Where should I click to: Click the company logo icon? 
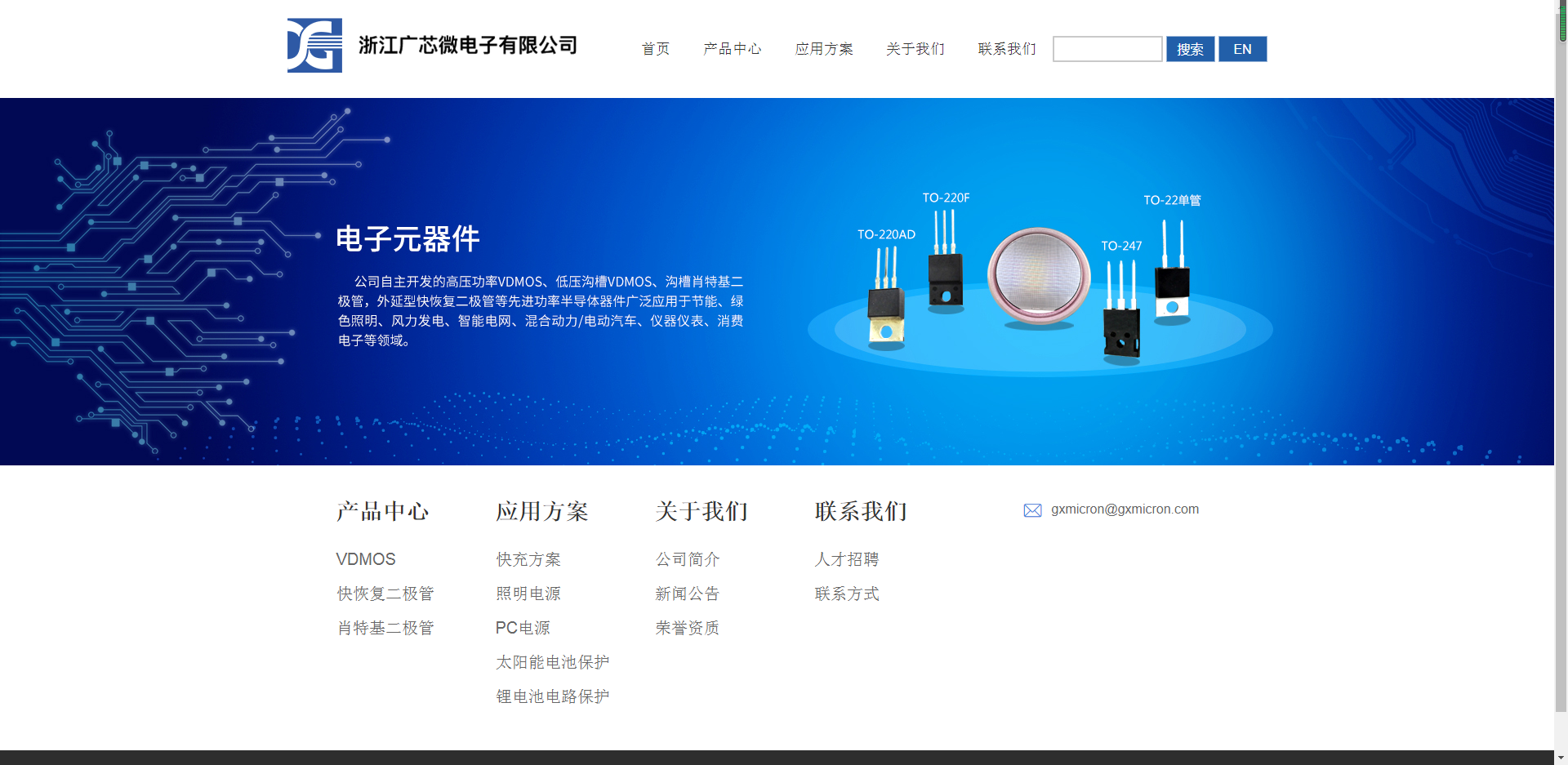pos(314,46)
